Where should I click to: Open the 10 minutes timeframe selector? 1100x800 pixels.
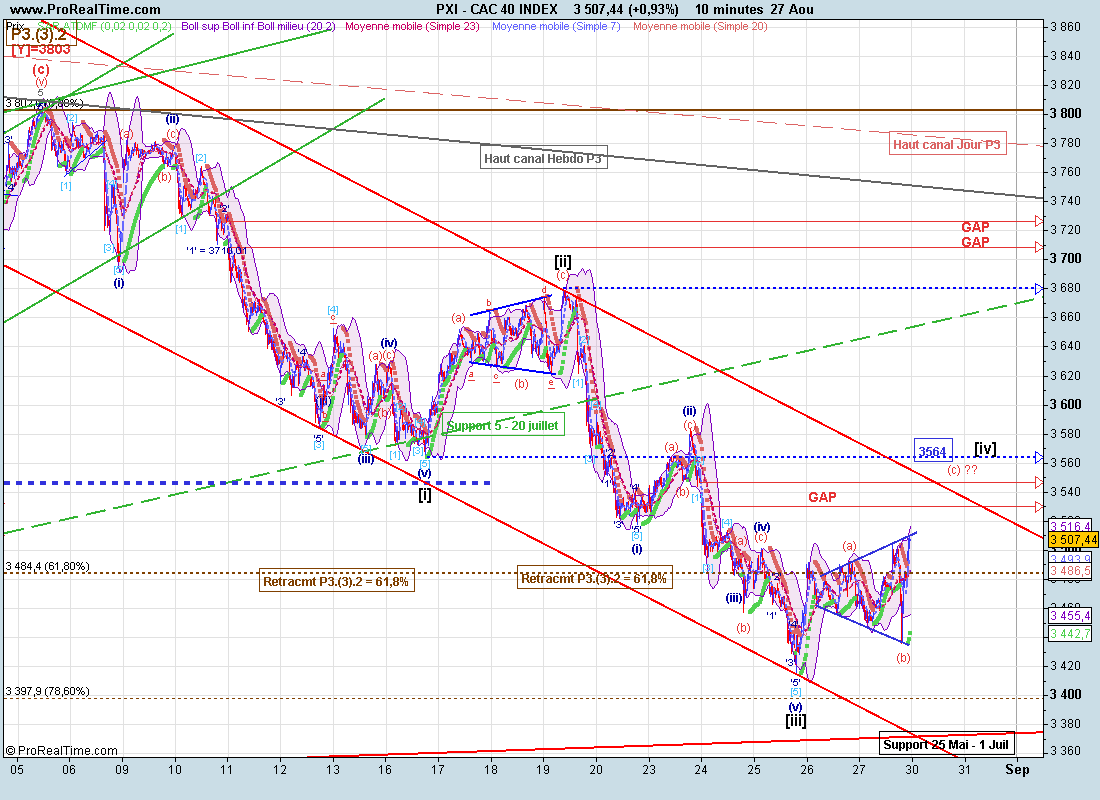(735, 9)
